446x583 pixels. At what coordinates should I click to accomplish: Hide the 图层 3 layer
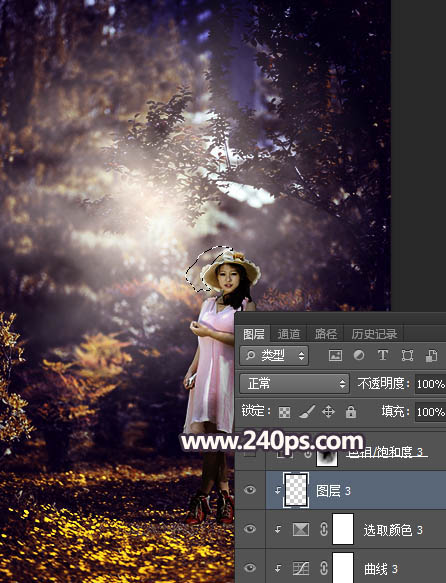[250, 490]
